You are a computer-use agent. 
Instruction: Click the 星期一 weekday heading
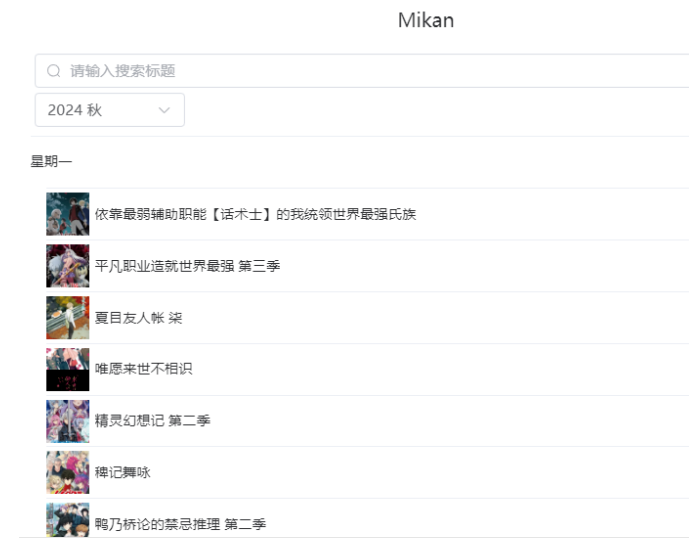[x=51, y=161]
